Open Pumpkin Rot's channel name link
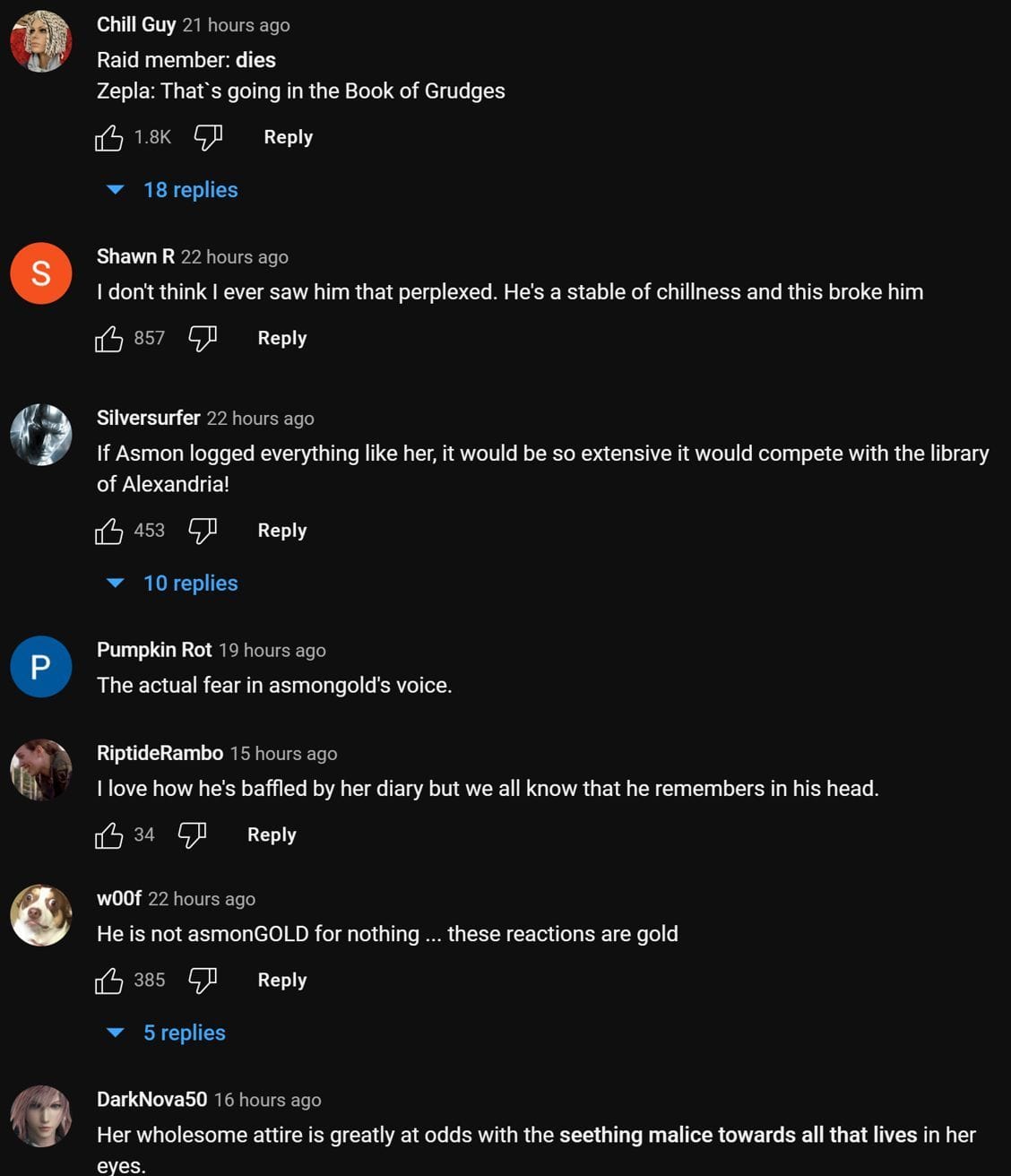 point(154,650)
